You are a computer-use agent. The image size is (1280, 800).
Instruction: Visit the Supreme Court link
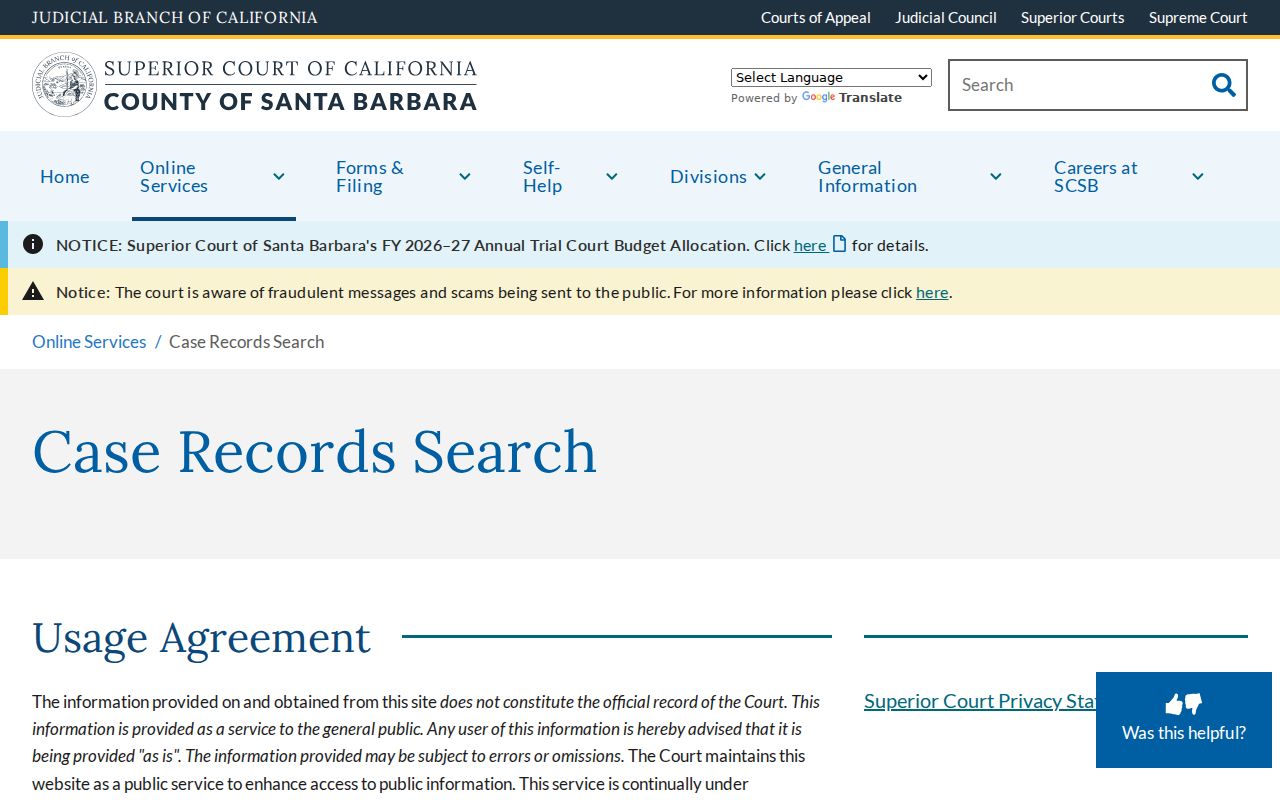click(x=1198, y=17)
